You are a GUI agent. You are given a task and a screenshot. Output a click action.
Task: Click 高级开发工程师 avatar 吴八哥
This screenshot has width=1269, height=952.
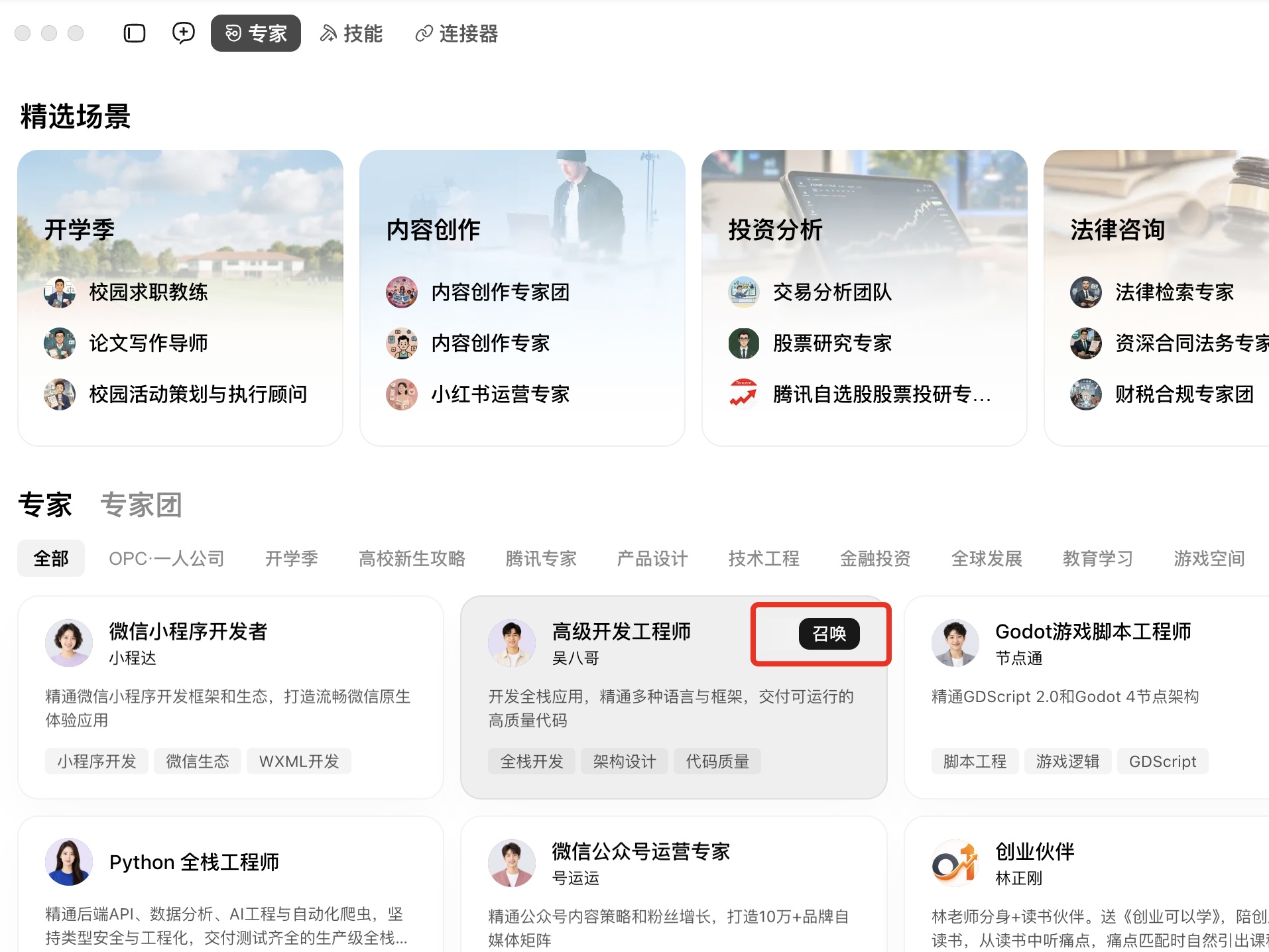pyautogui.click(x=512, y=643)
